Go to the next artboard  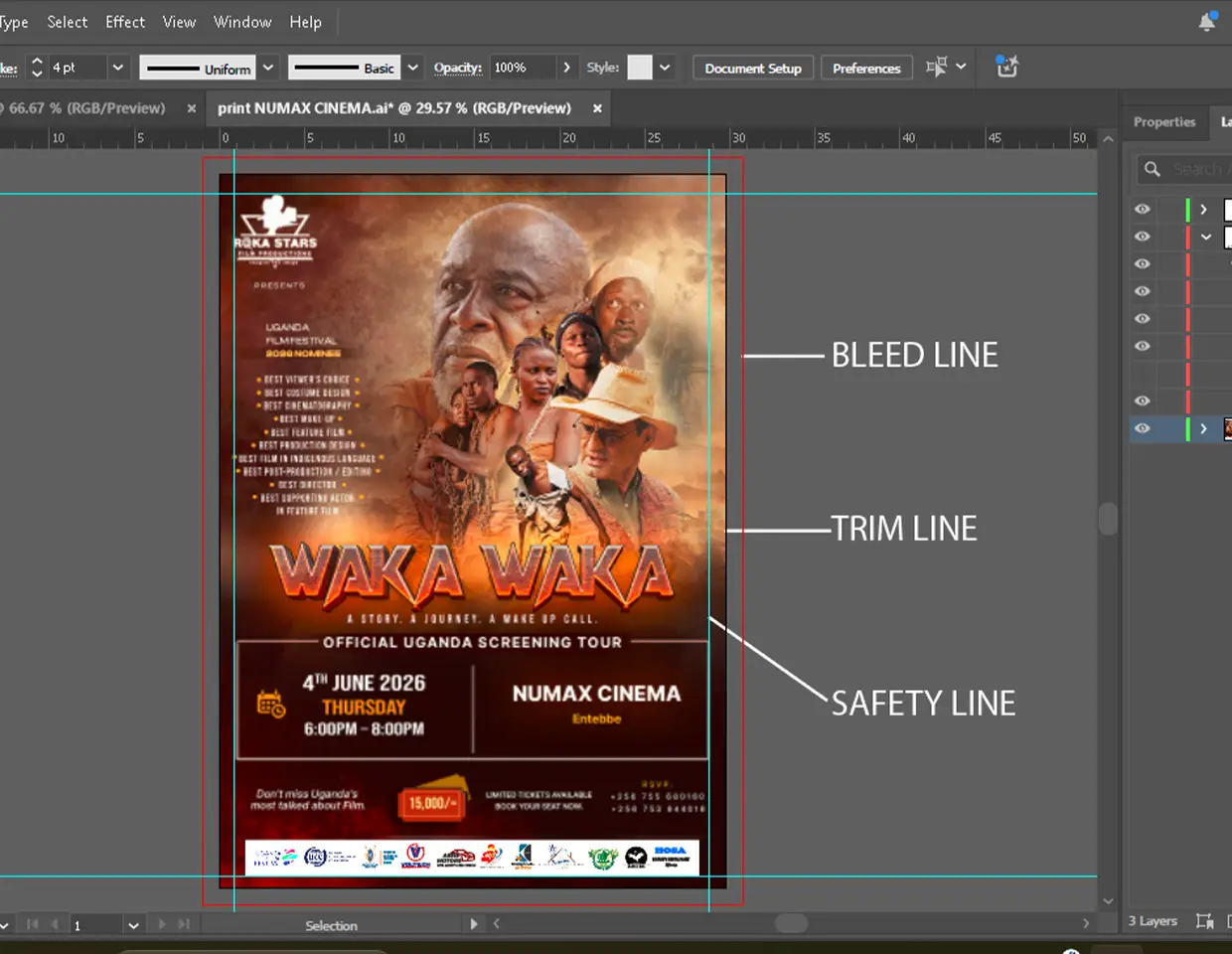click(x=161, y=924)
